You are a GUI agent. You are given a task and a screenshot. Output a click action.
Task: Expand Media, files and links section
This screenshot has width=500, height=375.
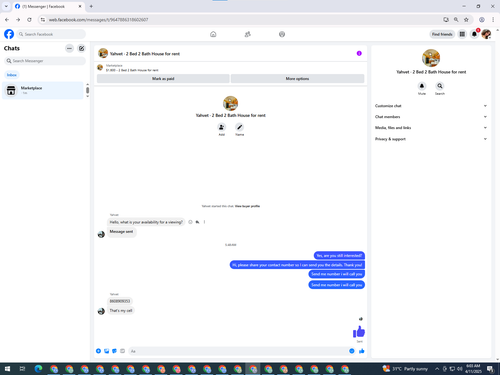(431, 128)
